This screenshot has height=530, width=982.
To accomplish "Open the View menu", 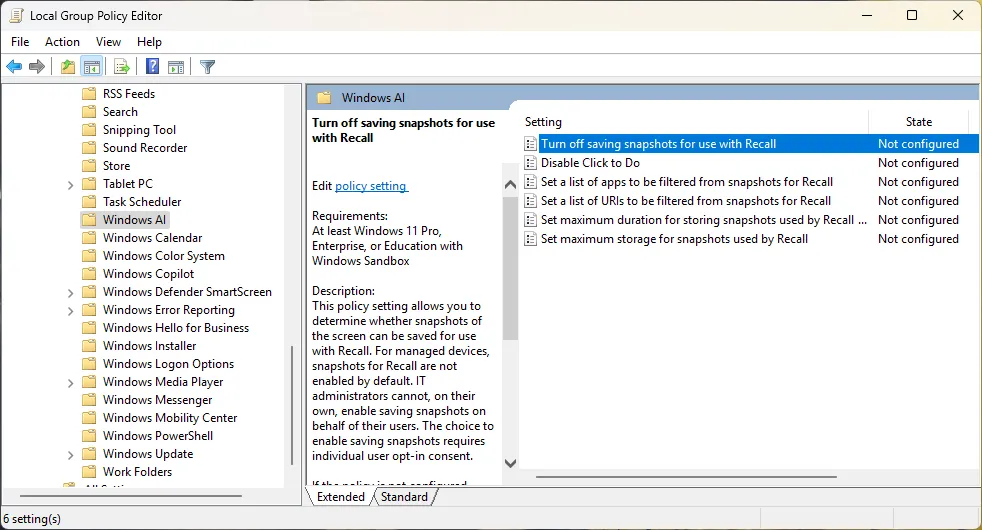I will point(108,42).
